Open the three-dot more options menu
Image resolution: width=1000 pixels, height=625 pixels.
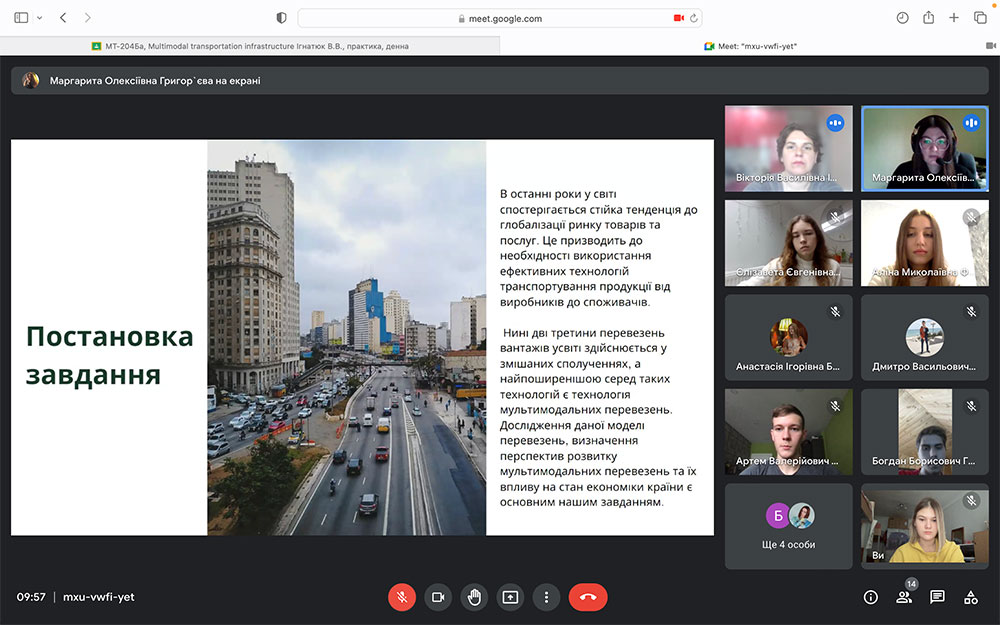tap(546, 597)
